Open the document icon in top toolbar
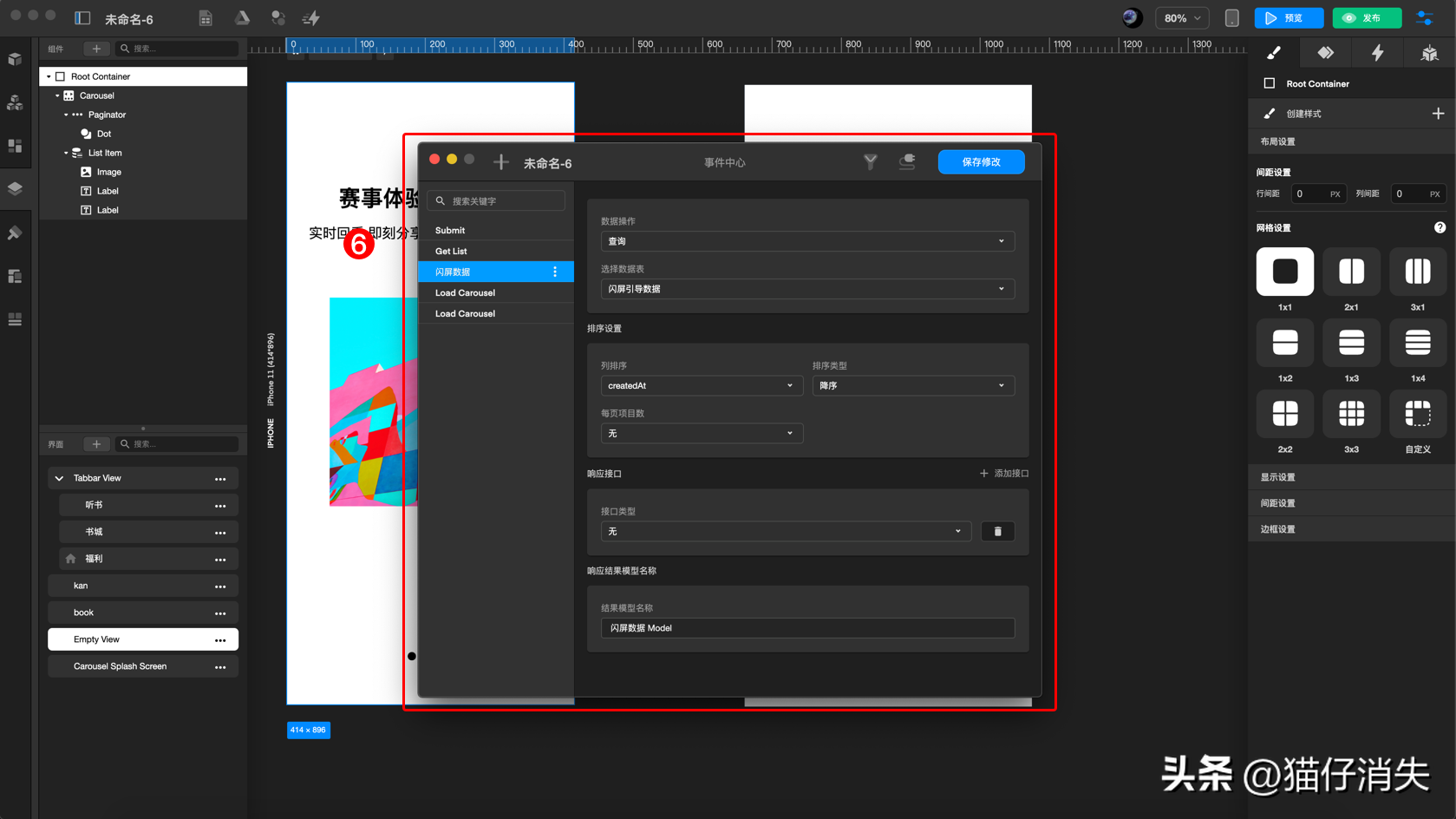The width and height of the screenshot is (1456, 819). (206, 17)
